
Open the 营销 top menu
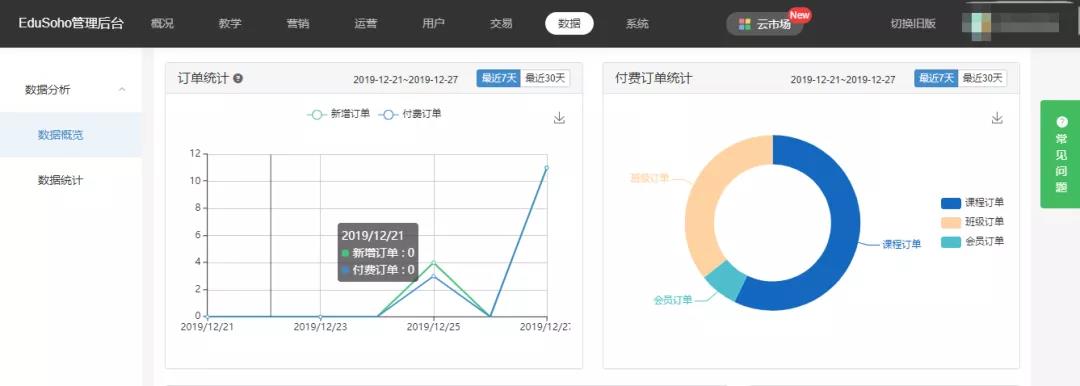pyautogui.click(x=298, y=23)
